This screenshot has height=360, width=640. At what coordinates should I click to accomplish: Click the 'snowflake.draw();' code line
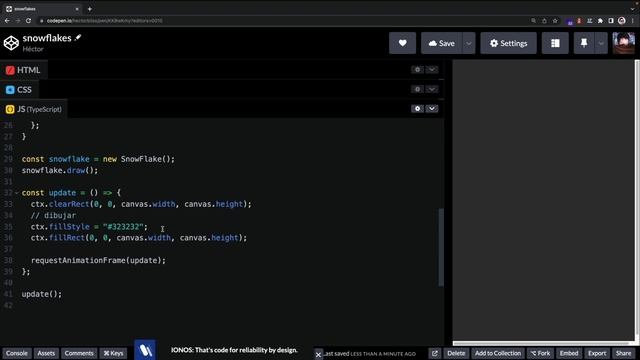point(60,171)
